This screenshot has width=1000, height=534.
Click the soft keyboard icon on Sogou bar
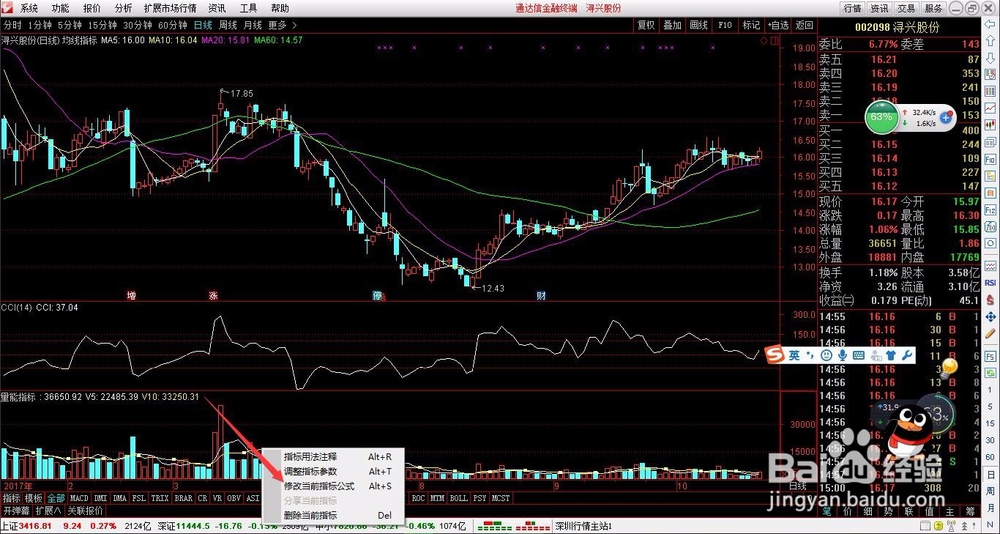click(858, 355)
